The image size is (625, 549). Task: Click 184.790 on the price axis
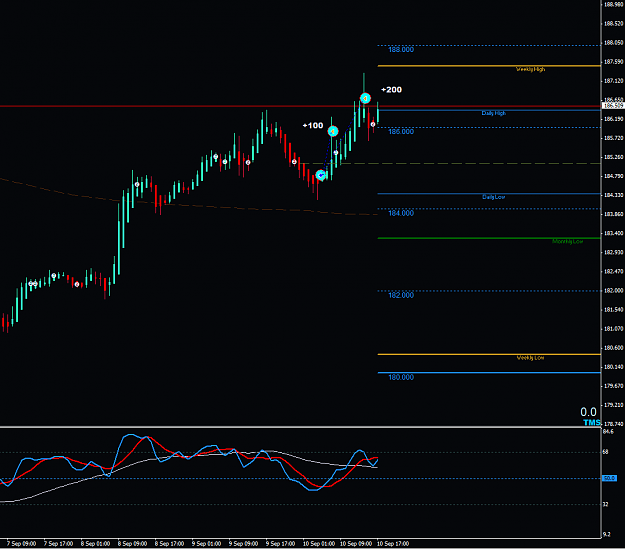tap(613, 176)
